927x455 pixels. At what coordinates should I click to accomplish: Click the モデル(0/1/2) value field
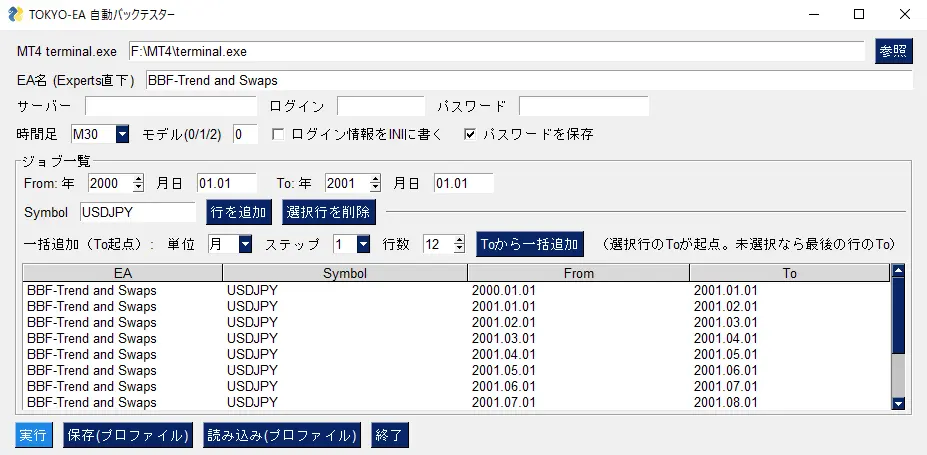tap(245, 134)
